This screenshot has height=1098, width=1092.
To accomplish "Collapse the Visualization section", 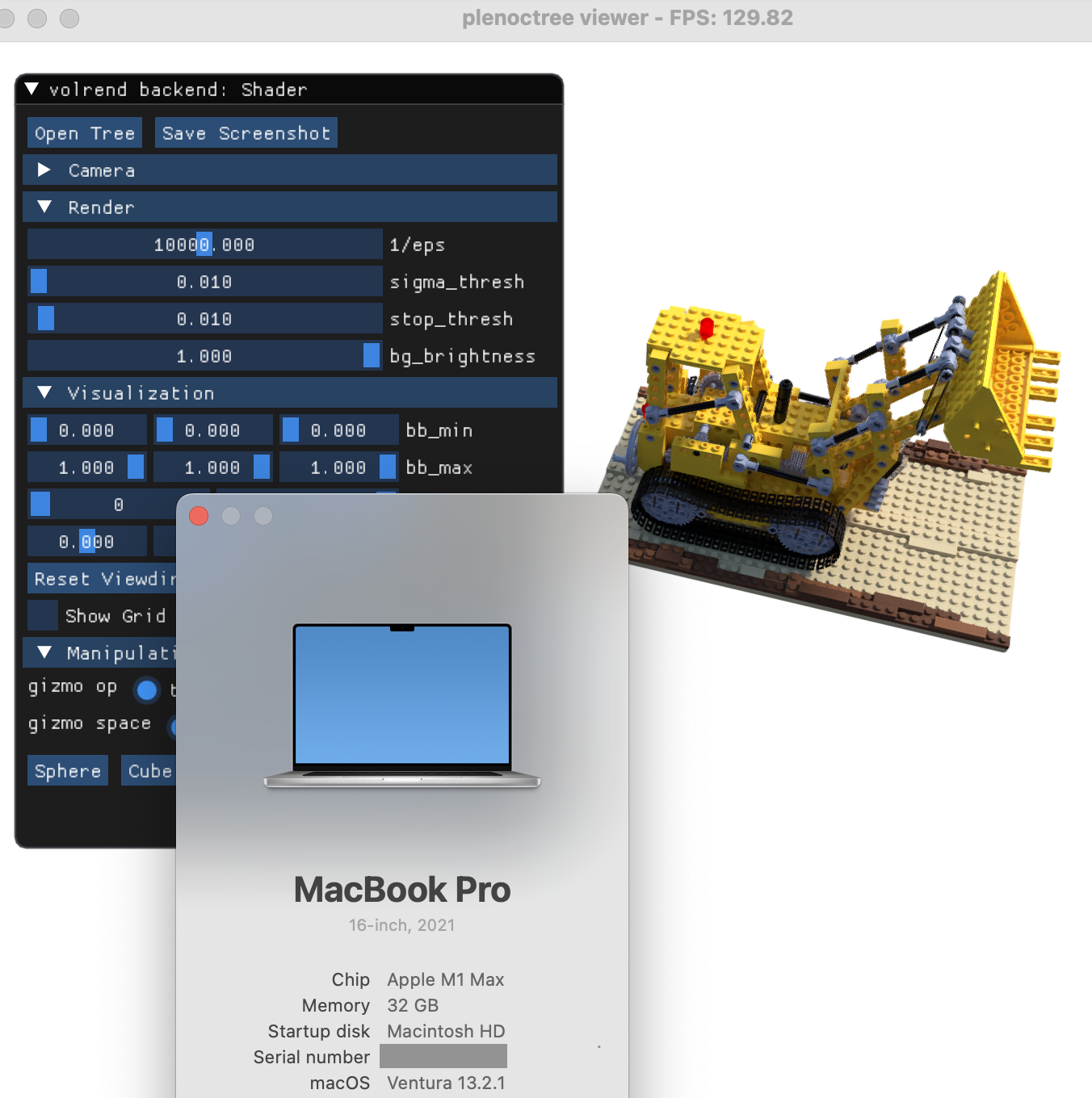I will point(290,393).
